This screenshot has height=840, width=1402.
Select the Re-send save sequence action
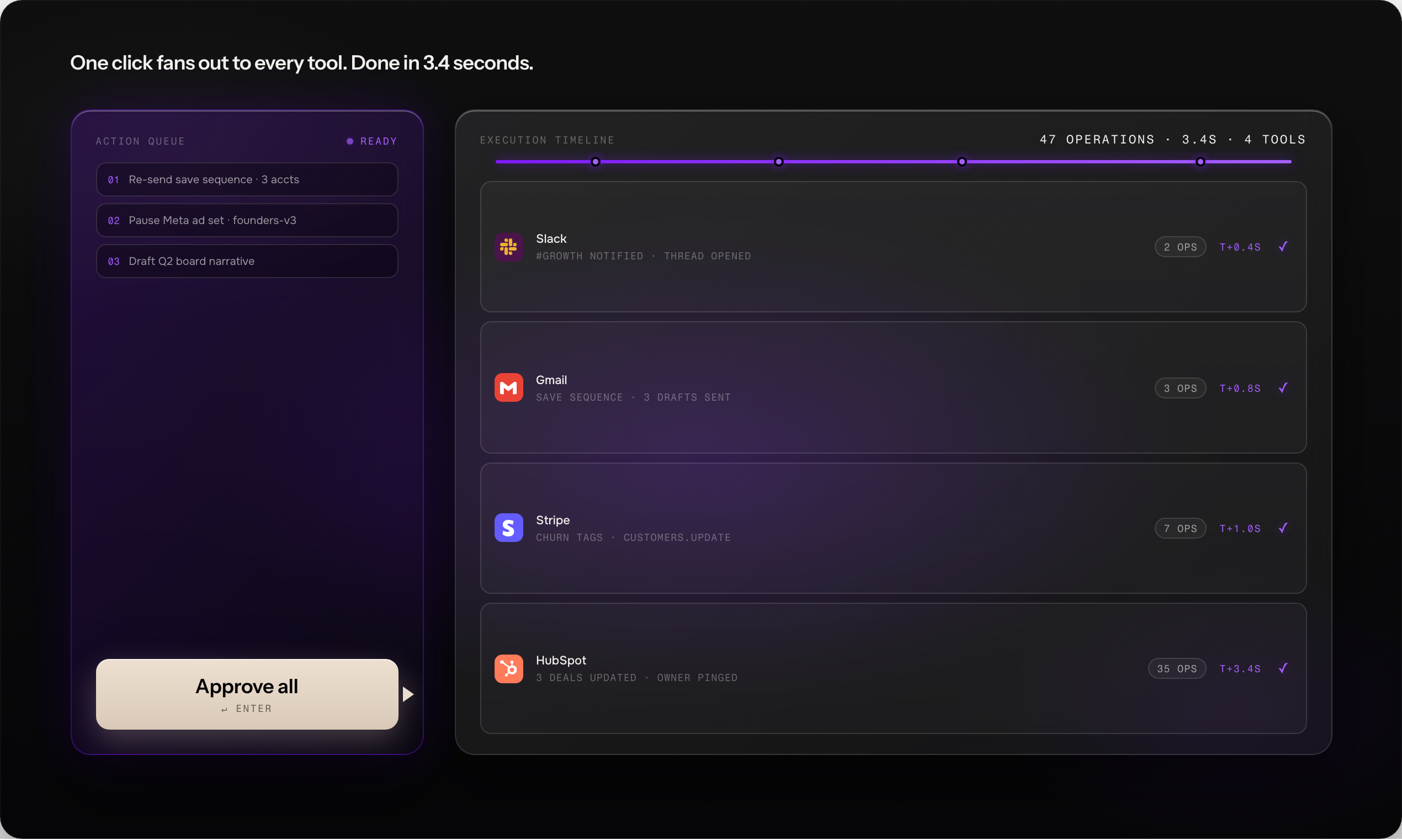point(247,179)
